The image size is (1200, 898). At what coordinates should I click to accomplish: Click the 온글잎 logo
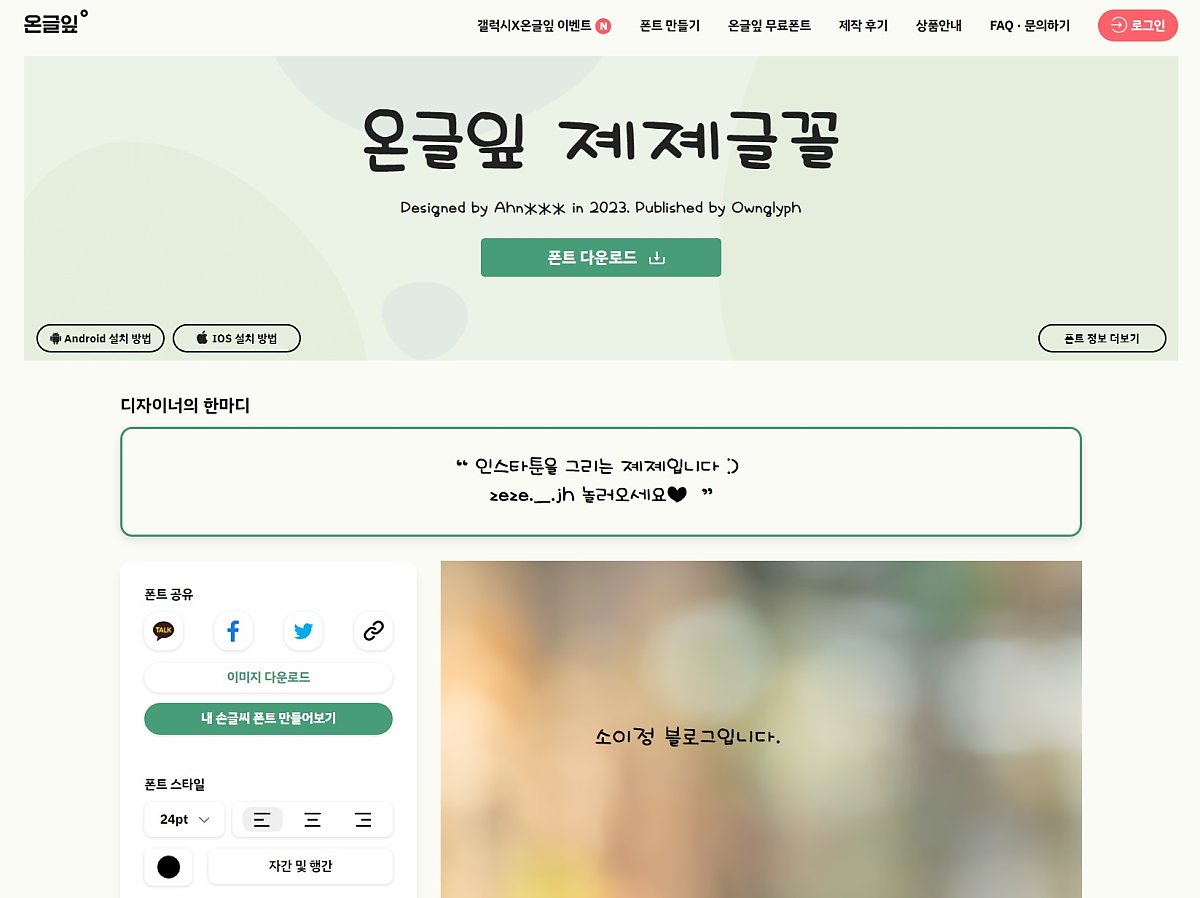coord(55,22)
